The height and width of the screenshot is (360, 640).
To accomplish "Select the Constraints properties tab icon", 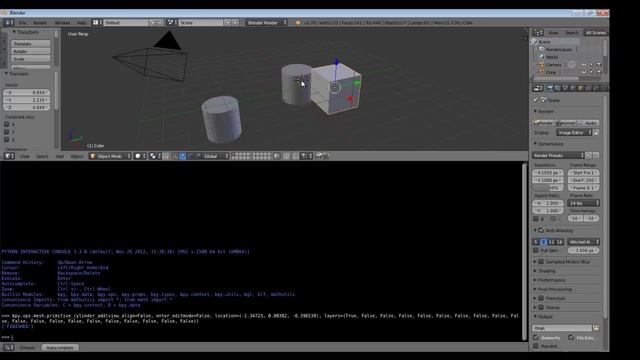I will click(x=588, y=88).
